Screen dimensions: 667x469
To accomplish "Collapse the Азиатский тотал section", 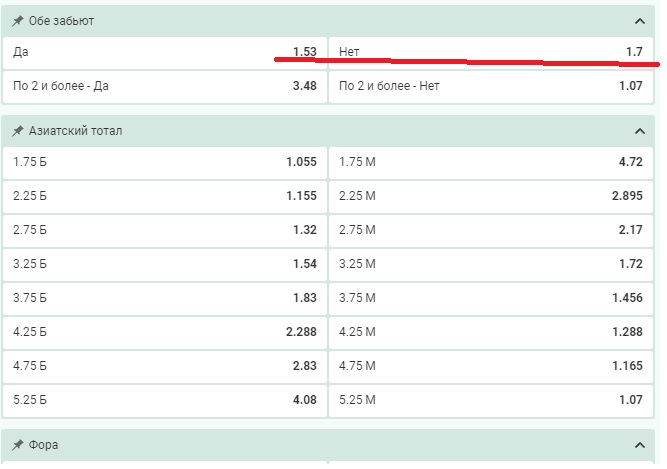I will (639, 131).
